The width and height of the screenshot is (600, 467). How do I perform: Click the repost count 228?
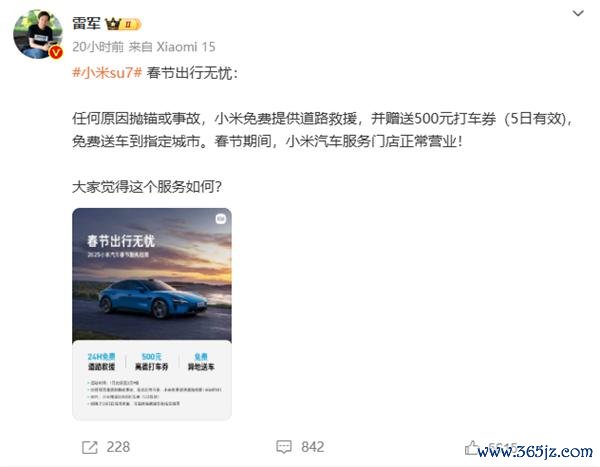coord(118,447)
